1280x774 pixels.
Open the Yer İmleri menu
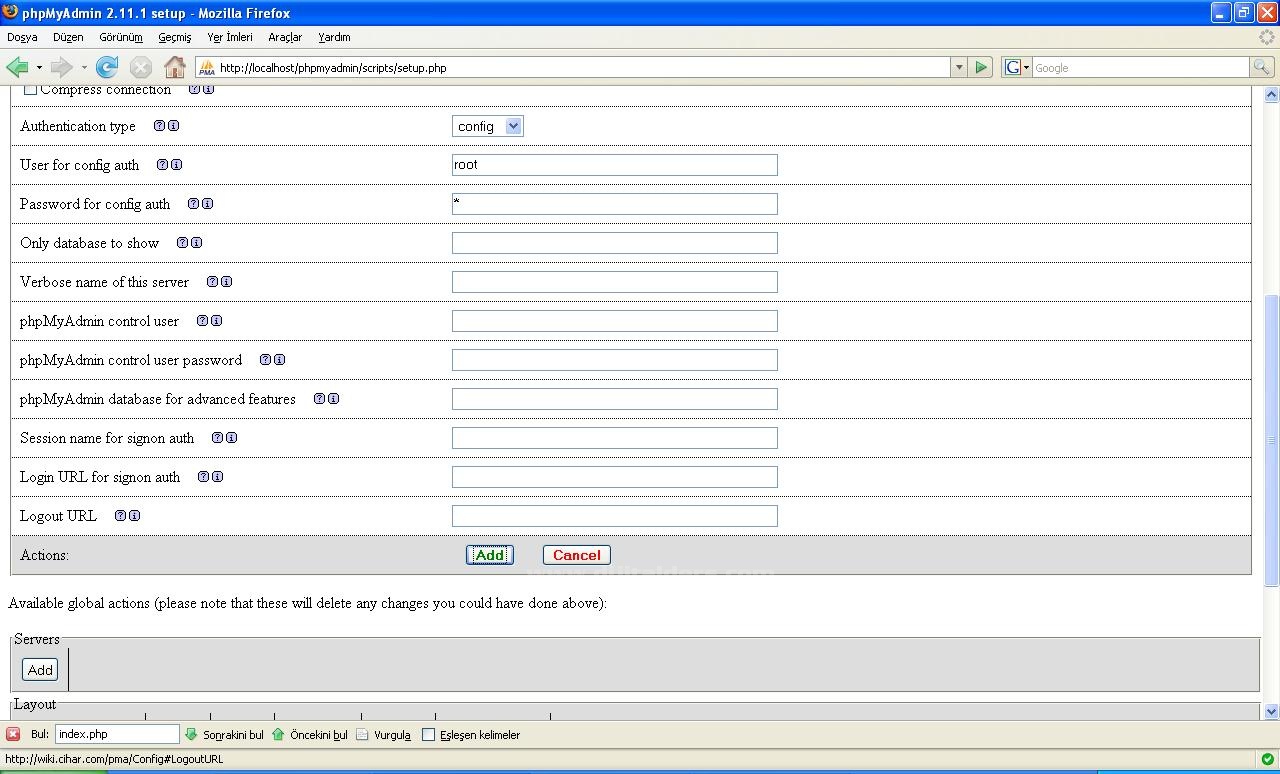pyautogui.click(x=229, y=36)
